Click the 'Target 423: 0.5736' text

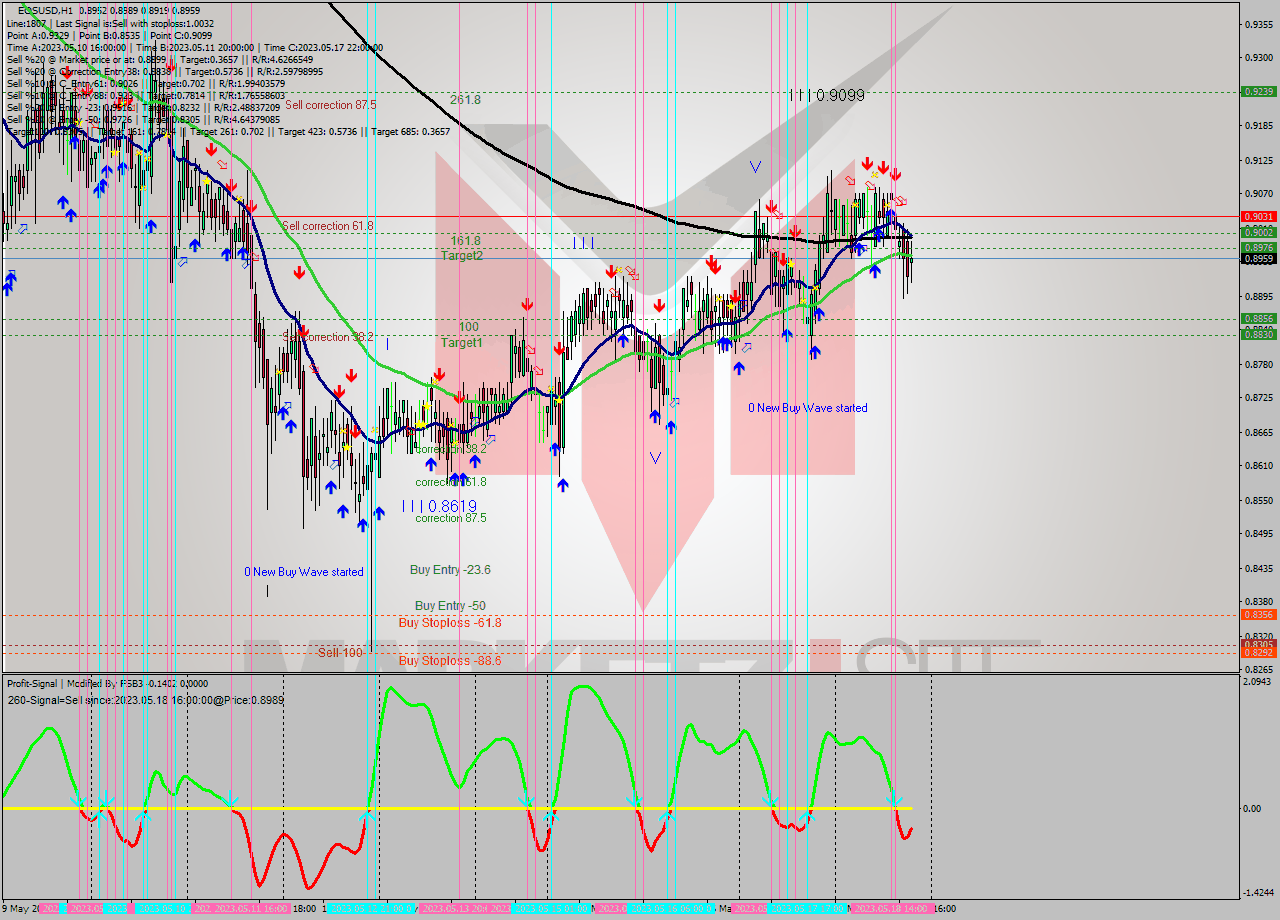coord(322,132)
